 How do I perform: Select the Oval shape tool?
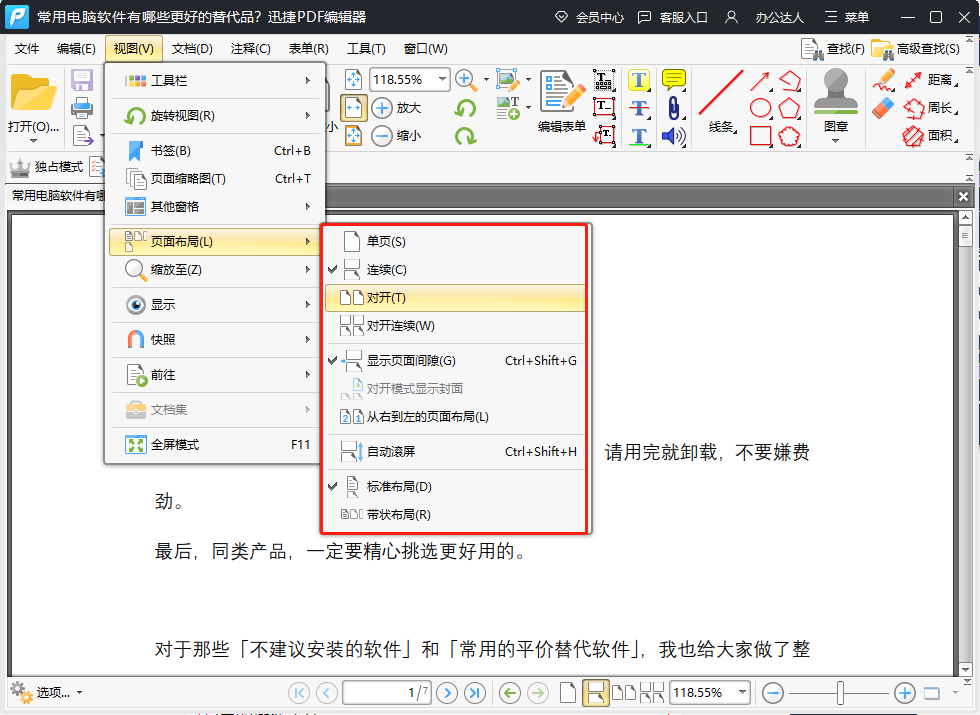(760, 108)
